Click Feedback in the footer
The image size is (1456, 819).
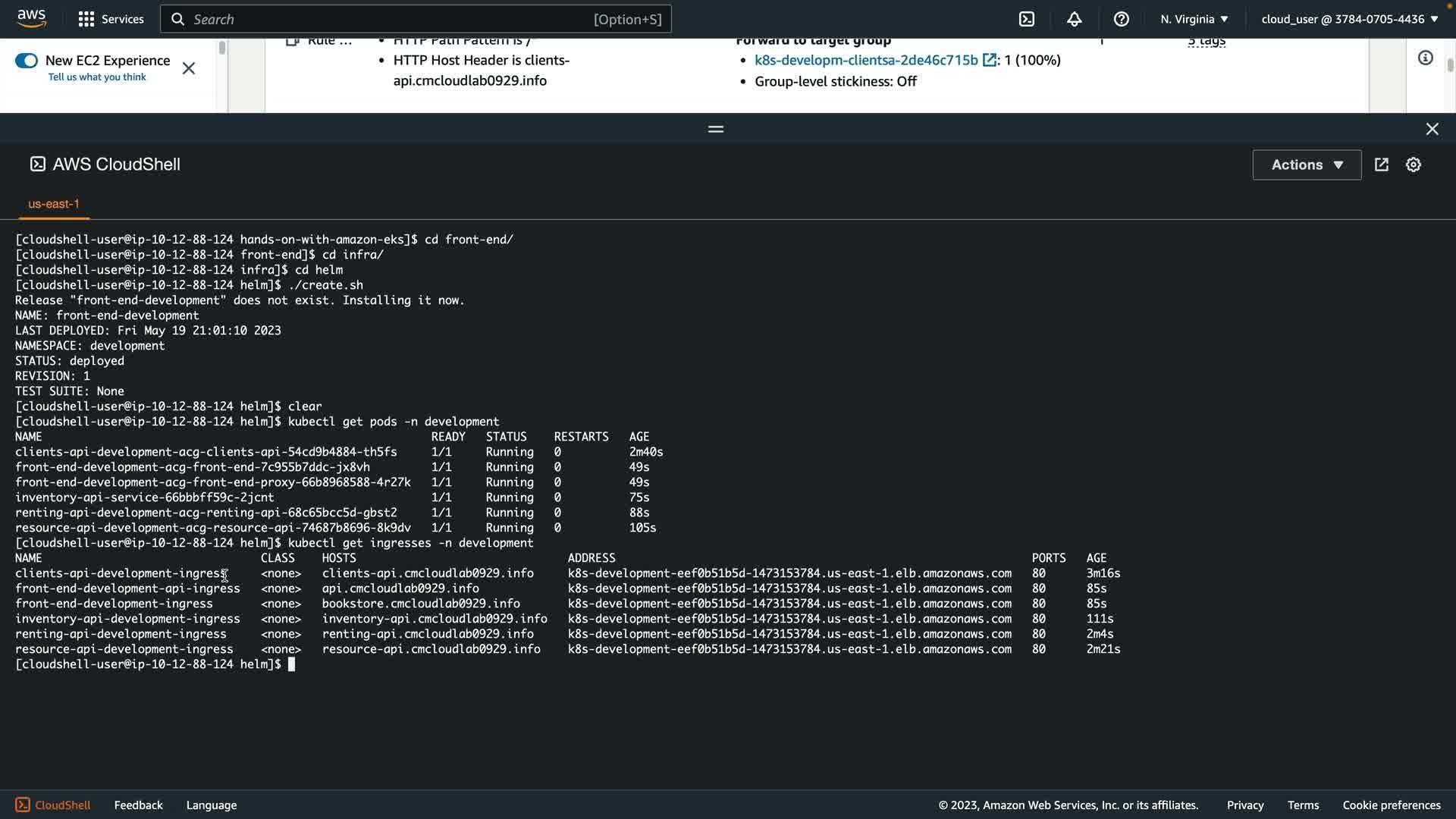point(138,805)
